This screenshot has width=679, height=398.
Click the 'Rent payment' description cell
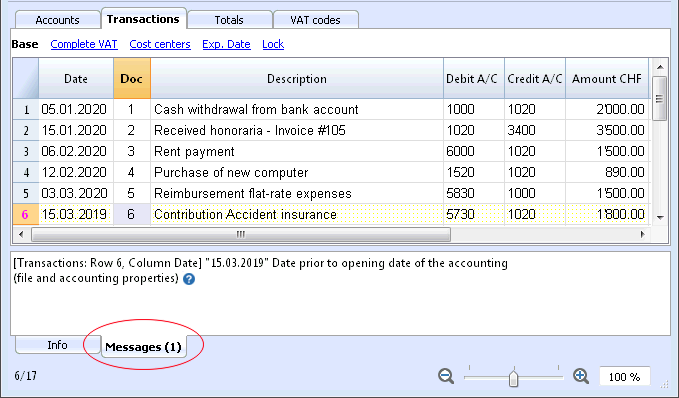coord(297,151)
